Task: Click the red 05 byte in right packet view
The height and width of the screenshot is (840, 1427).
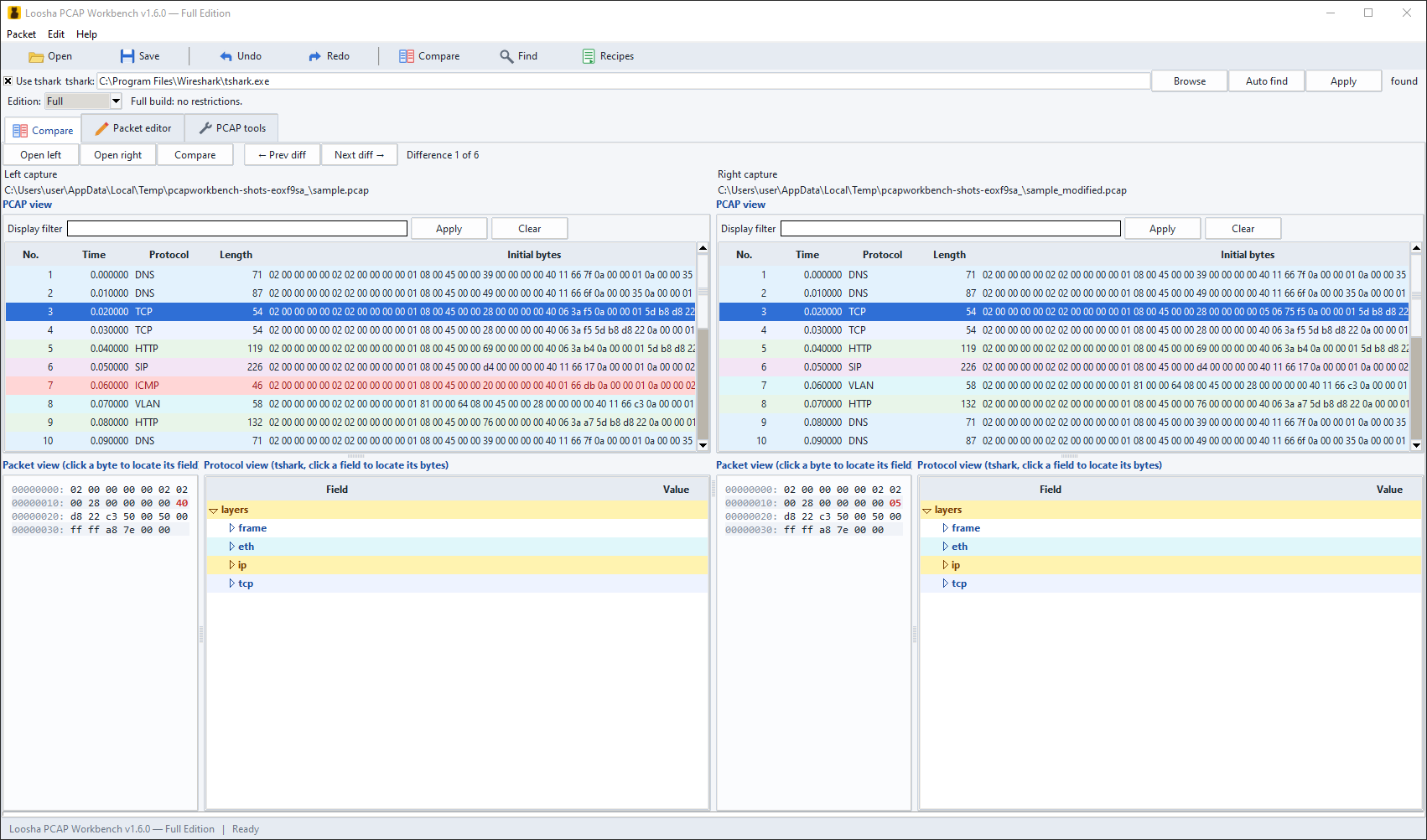Action: pyautogui.click(x=895, y=503)
